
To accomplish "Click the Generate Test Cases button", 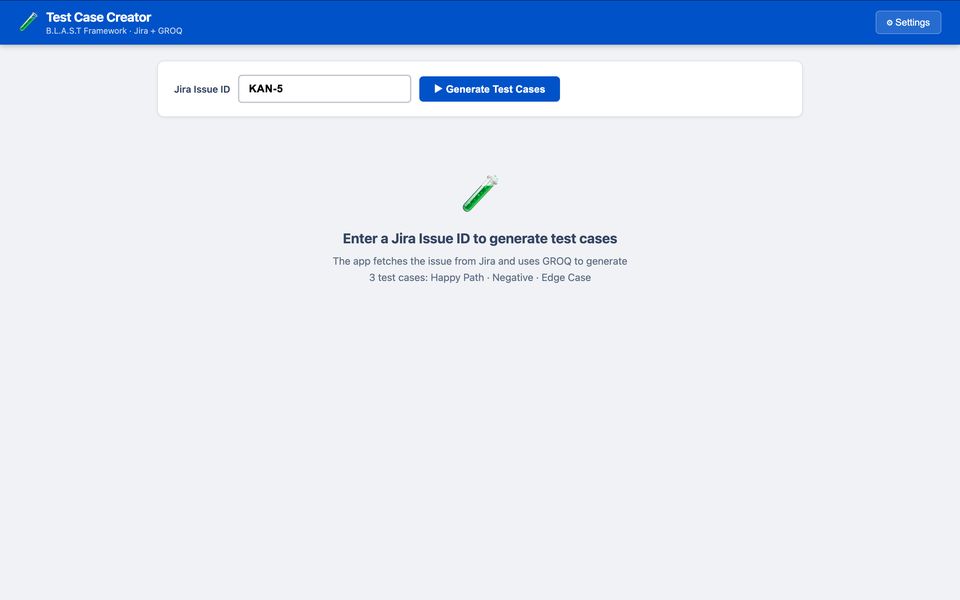I will pos(489,89).
